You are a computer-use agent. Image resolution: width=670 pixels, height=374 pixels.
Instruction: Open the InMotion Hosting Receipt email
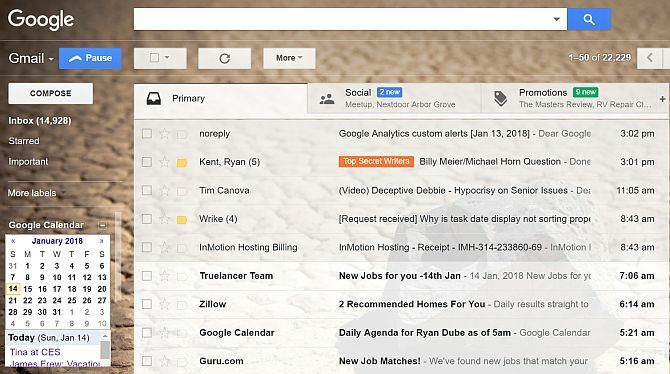pyautogui.click(x=440, y=247)
